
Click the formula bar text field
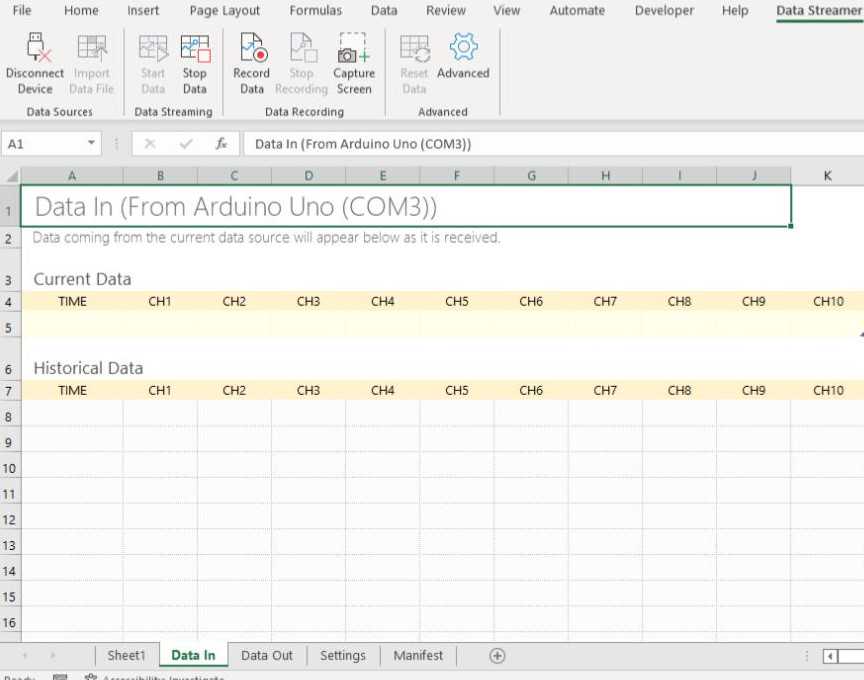554,144
